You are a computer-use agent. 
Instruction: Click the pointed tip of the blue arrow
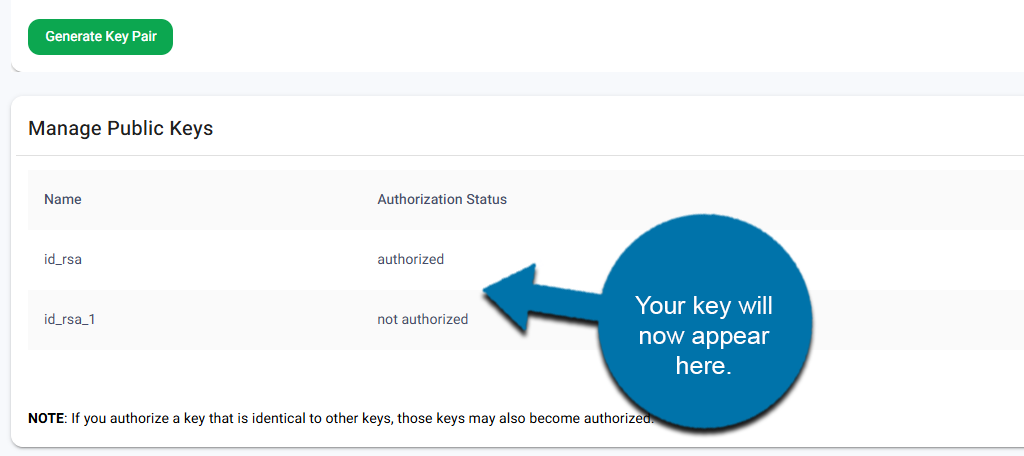[487, 291]
